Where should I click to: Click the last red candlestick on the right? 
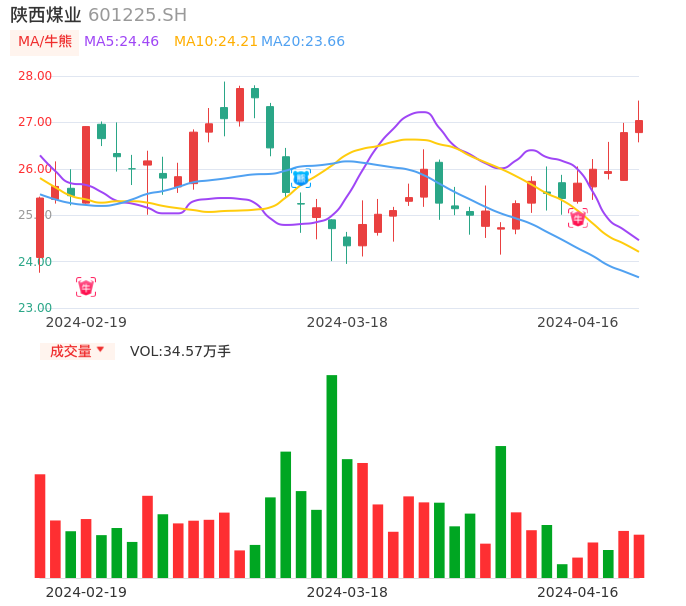tap(639, 126)
